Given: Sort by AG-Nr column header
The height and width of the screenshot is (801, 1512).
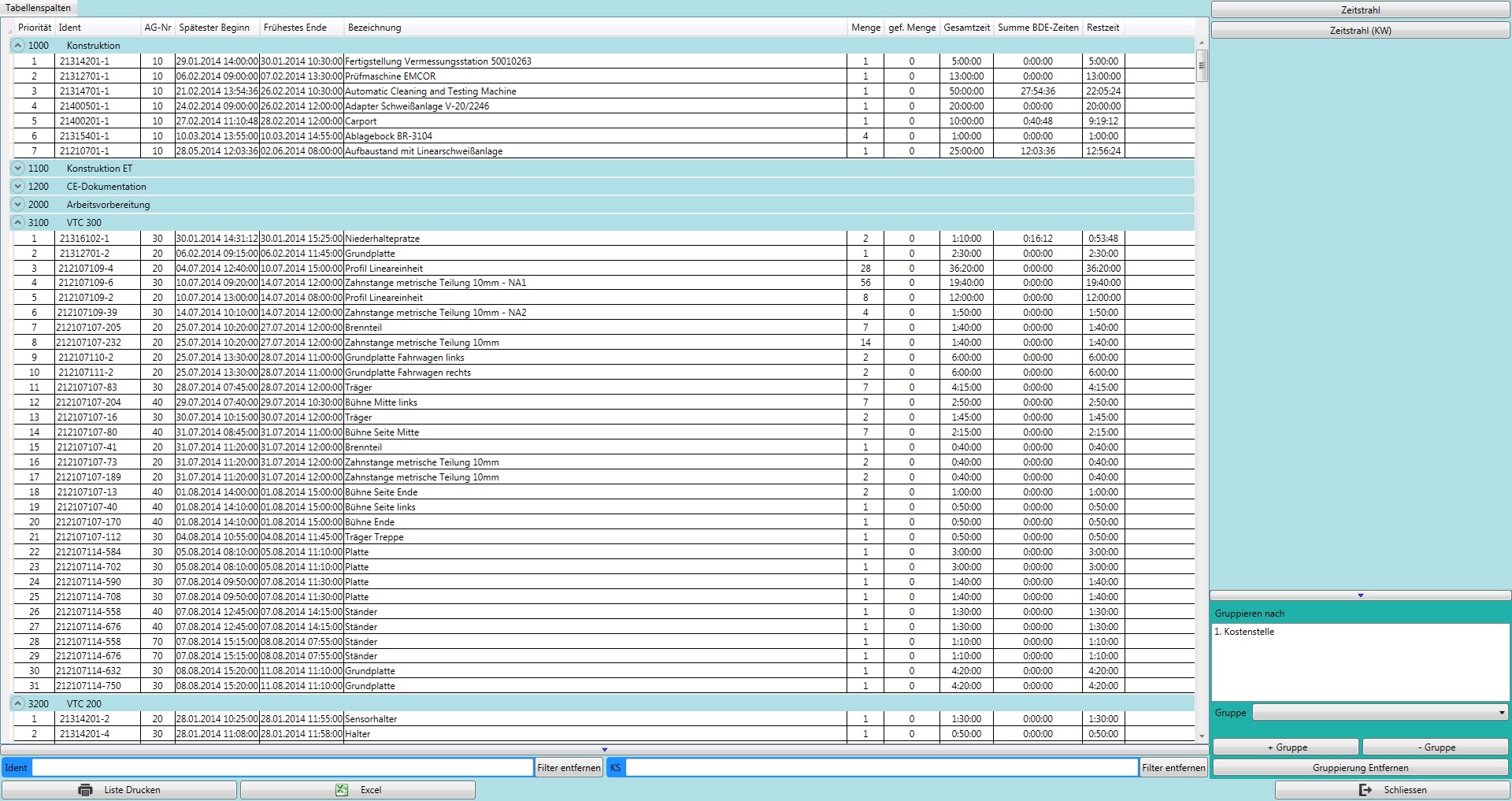Looking at the screenshot, I should click(157, 28).
